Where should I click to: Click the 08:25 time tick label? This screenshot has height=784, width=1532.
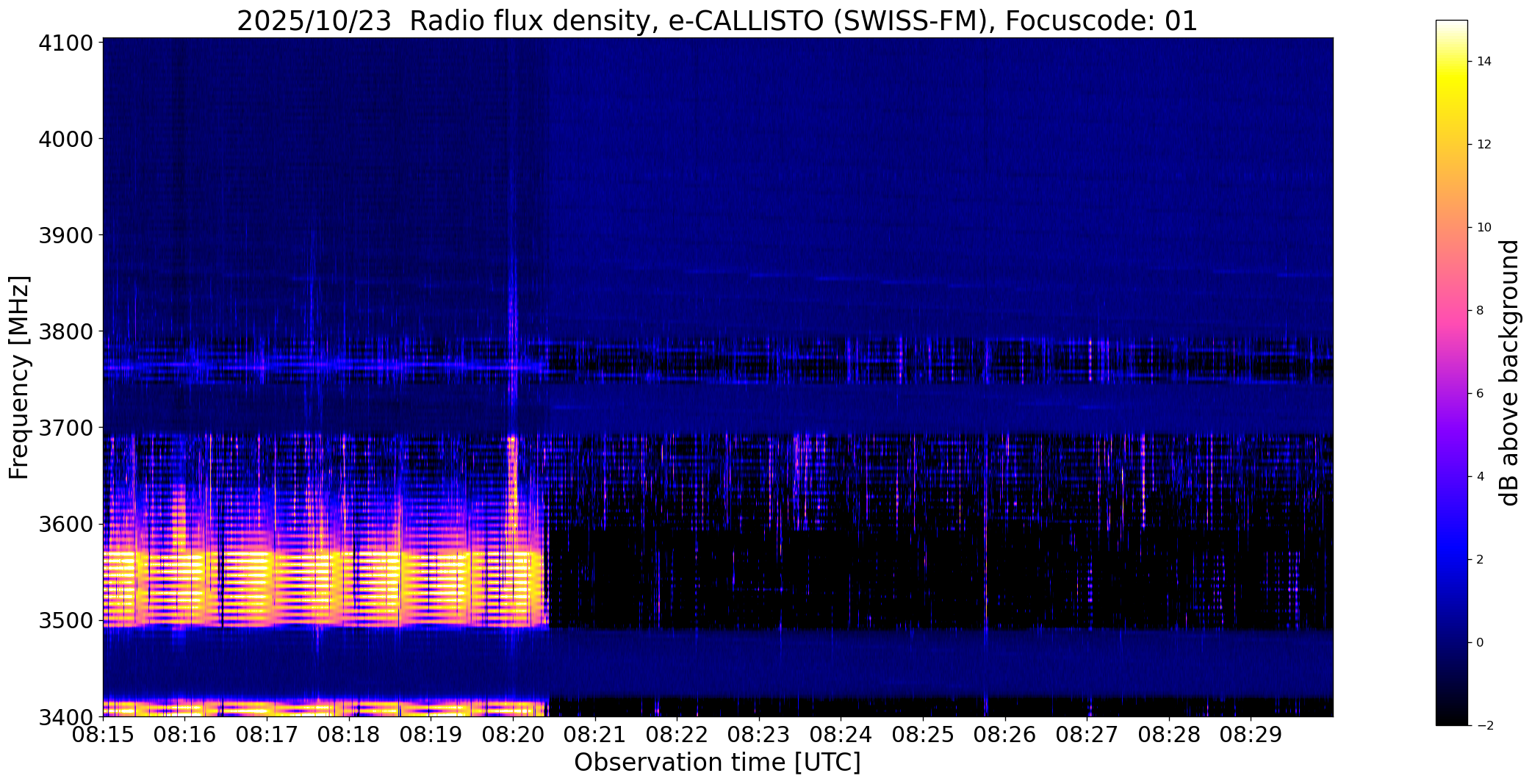point(924,735)
